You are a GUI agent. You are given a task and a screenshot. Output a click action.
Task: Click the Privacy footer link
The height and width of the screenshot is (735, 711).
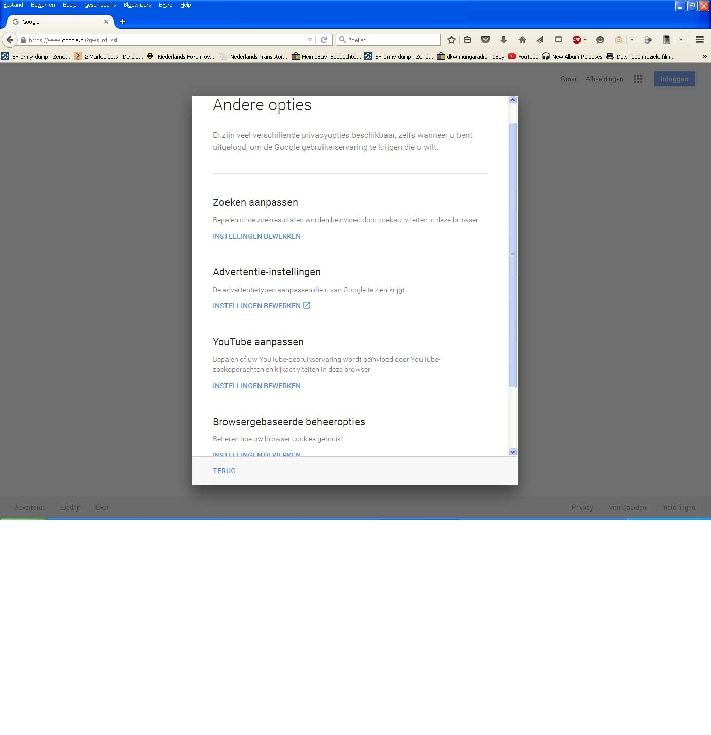582,508
